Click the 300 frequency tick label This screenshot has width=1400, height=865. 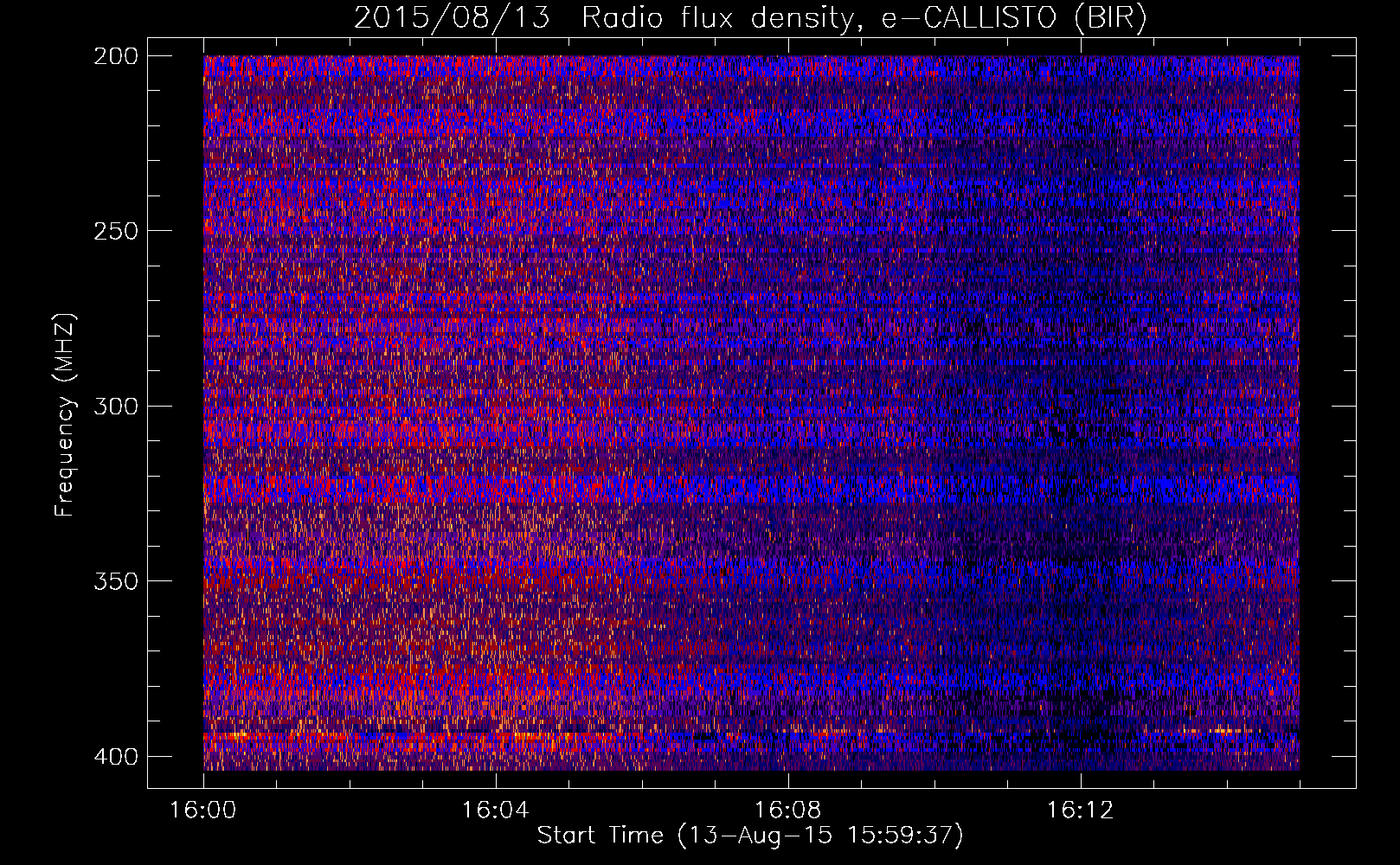coord(115,406)
